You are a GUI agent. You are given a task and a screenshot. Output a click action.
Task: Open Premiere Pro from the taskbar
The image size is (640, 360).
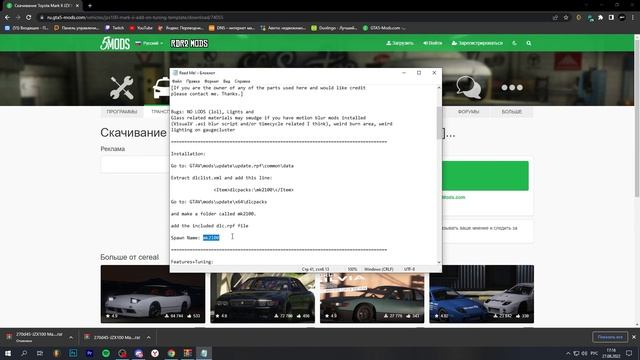89,353
